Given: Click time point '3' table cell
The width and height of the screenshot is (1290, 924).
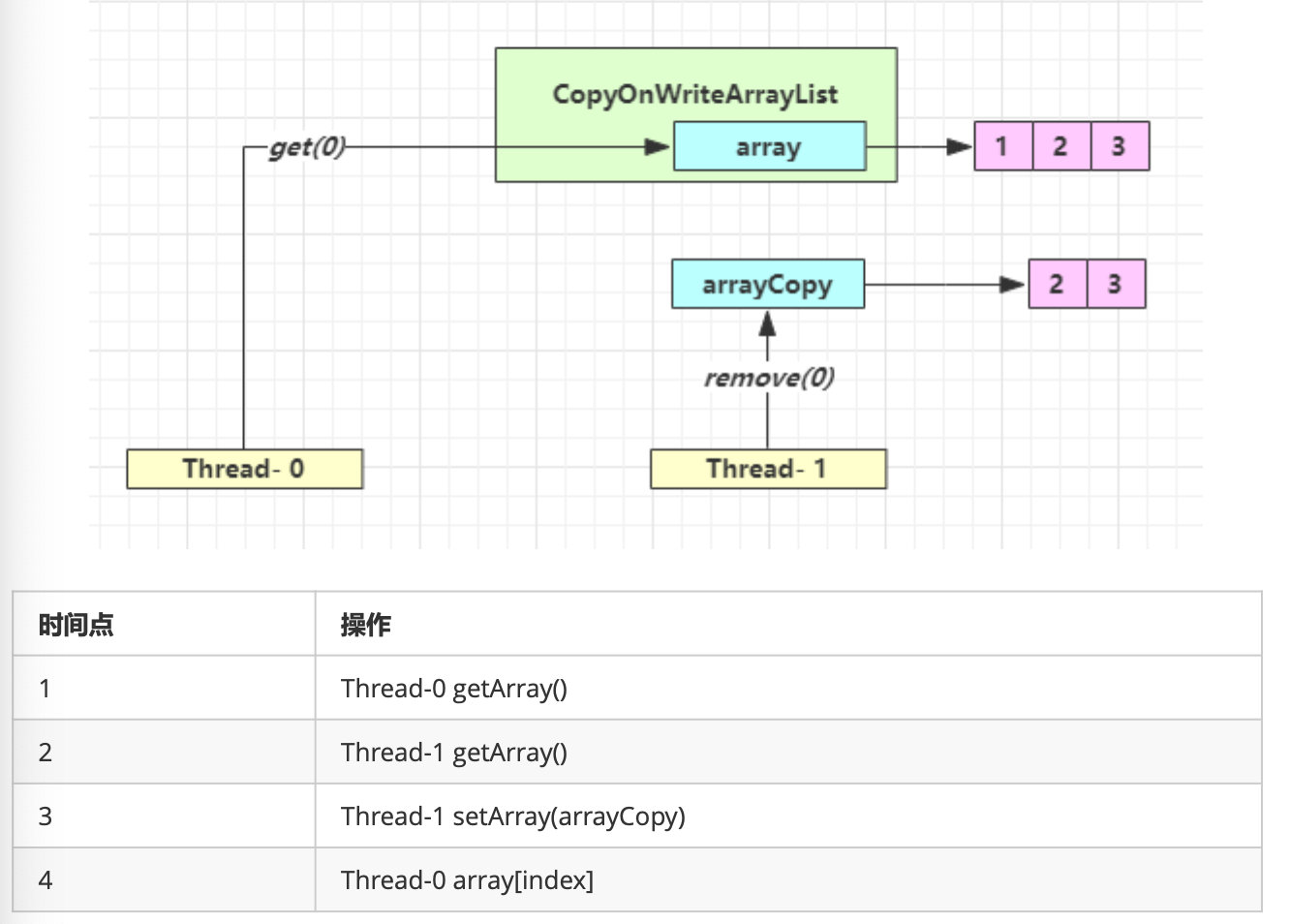Looking at the screenshot, I should tap(164, 816).
